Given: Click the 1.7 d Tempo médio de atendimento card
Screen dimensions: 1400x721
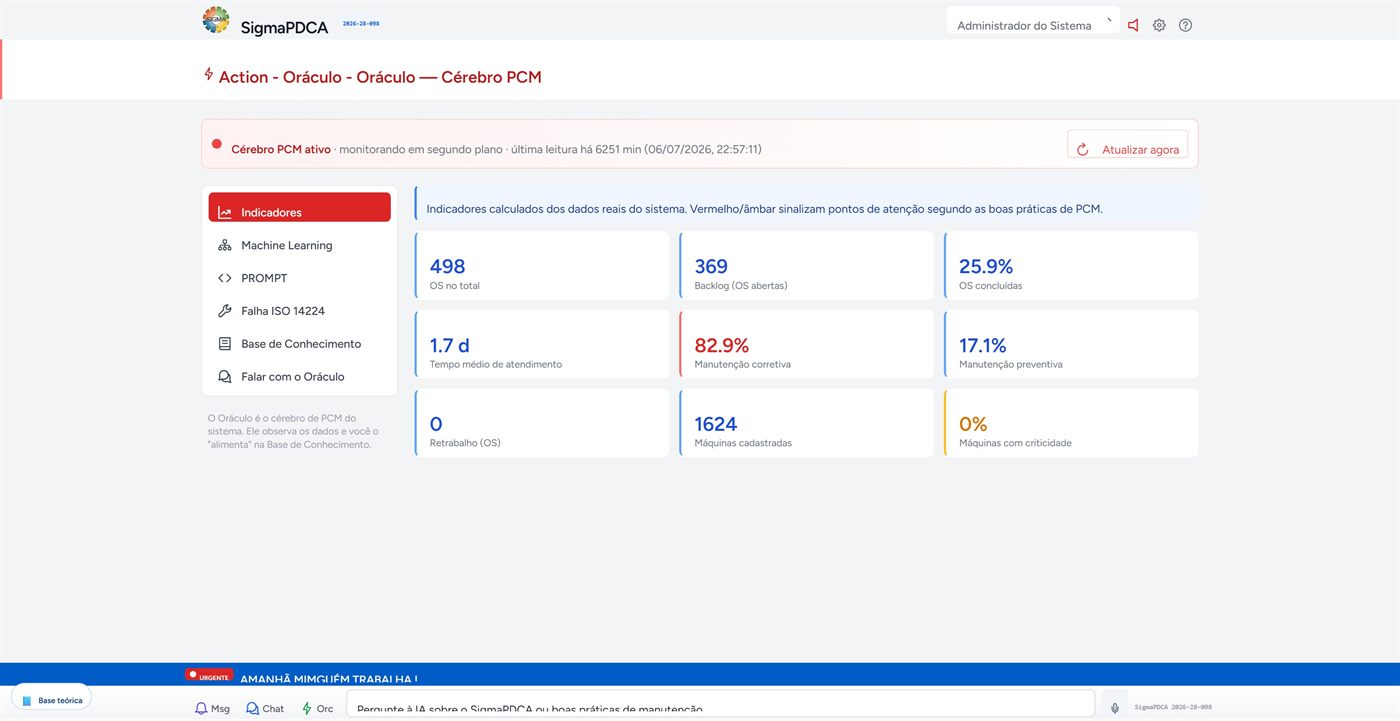Looking at the screenshot, I should [x=542, y=344].
